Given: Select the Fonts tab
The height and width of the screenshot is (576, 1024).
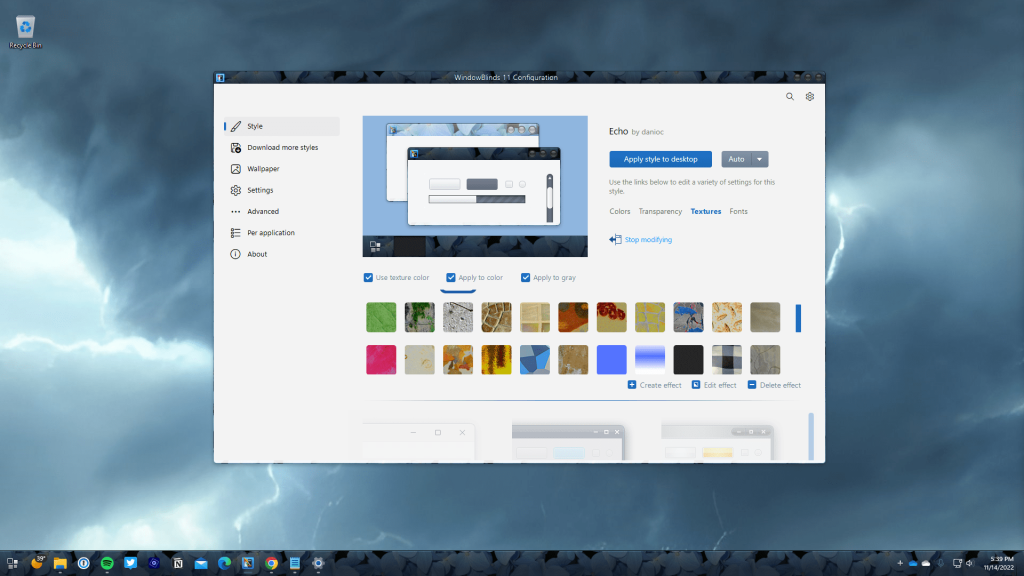Looking at the screenshot, I should click(x=738, y=212).
